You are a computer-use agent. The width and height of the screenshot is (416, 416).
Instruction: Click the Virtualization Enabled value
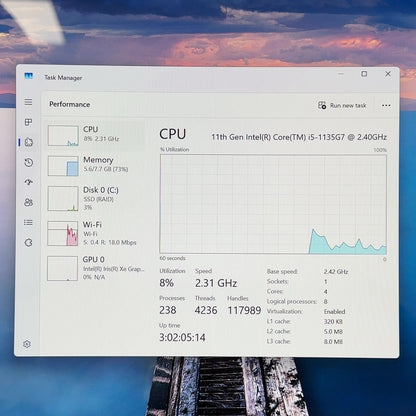tap(334, 312)
